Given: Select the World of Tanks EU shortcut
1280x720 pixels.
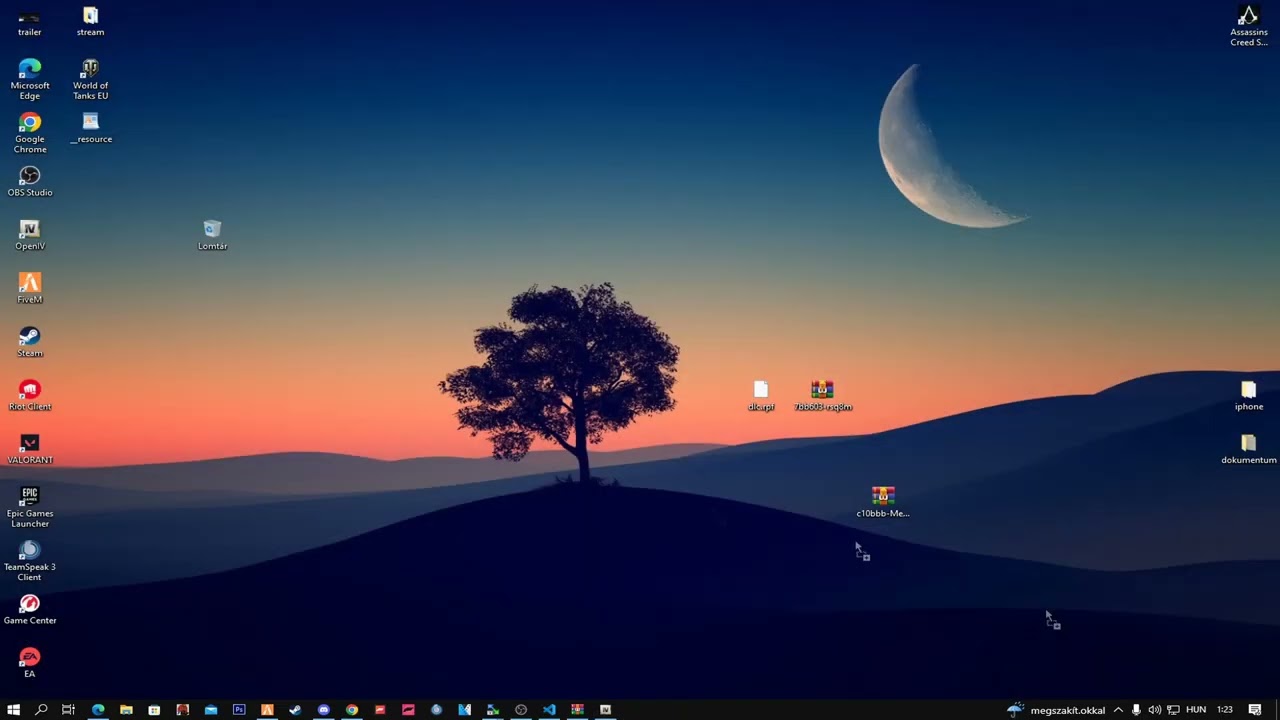Looking at the screenshot, I should click(90, 79).
